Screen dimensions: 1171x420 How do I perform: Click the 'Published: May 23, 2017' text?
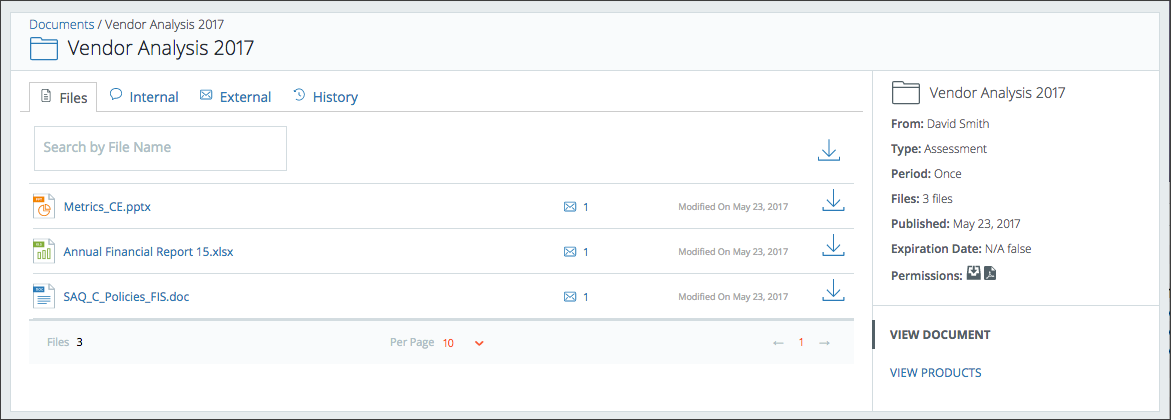click(x=956, y=223)
